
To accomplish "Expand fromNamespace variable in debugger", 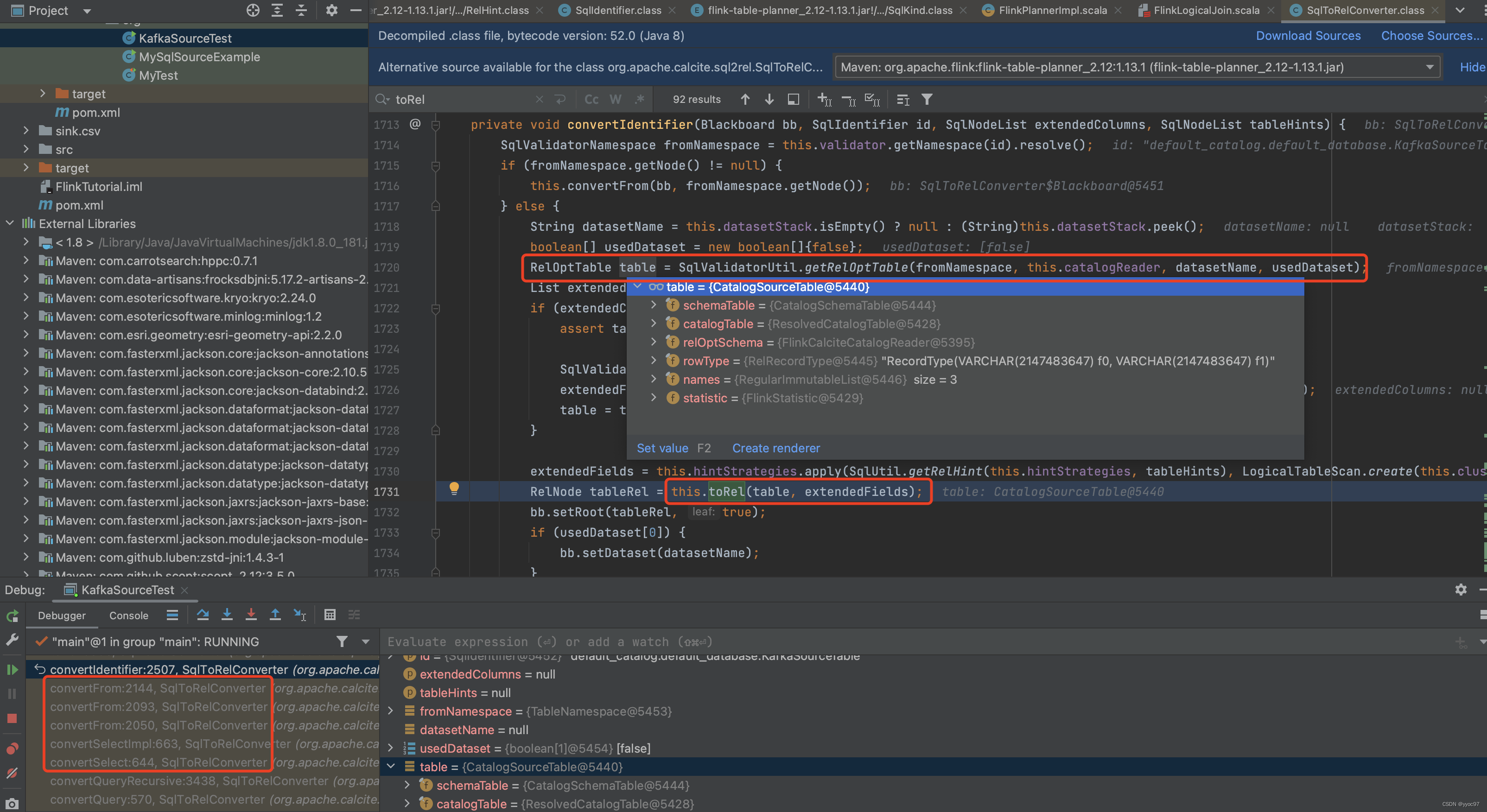I will (391, 711).
